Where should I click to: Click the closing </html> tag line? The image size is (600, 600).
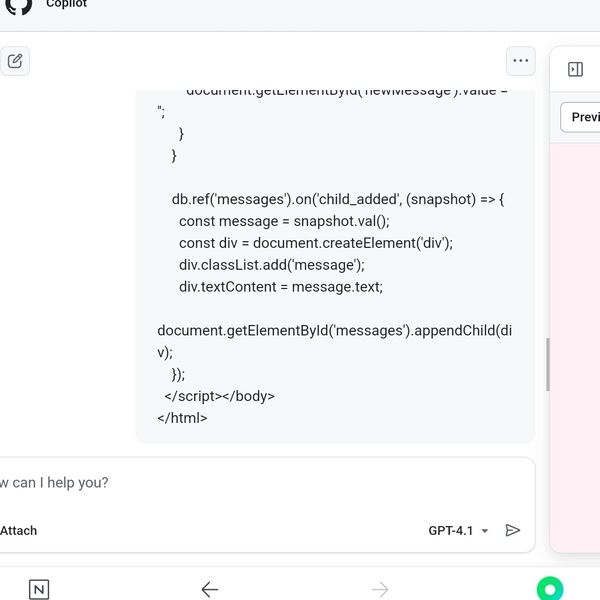pyautogui.click(x=182, y=418)
